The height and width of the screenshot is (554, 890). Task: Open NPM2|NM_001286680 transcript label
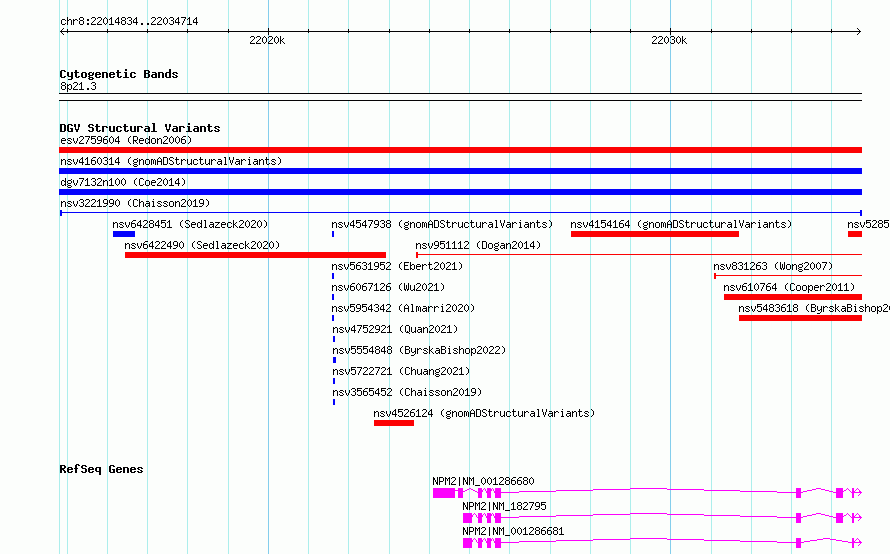483,481
